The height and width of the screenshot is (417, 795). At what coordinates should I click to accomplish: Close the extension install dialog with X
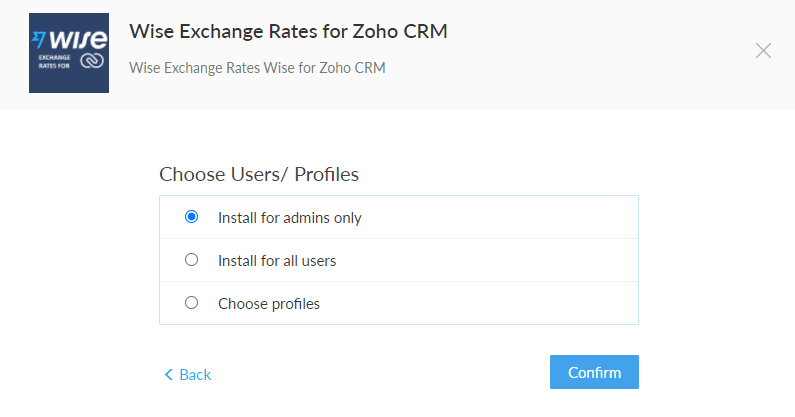tap(763, 51)
